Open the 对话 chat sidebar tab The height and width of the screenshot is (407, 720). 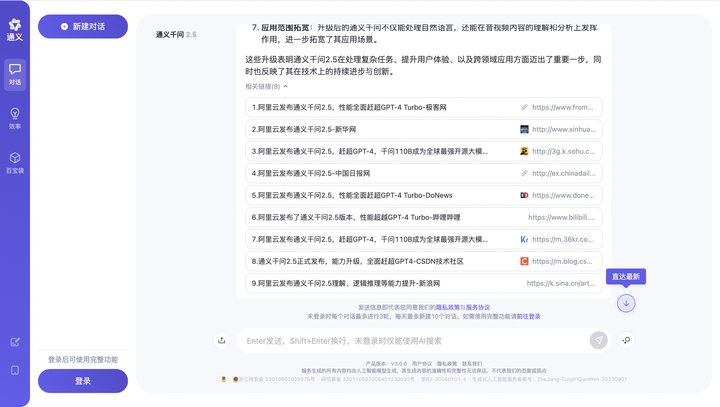pyautogui.click(x=15, y=74)
